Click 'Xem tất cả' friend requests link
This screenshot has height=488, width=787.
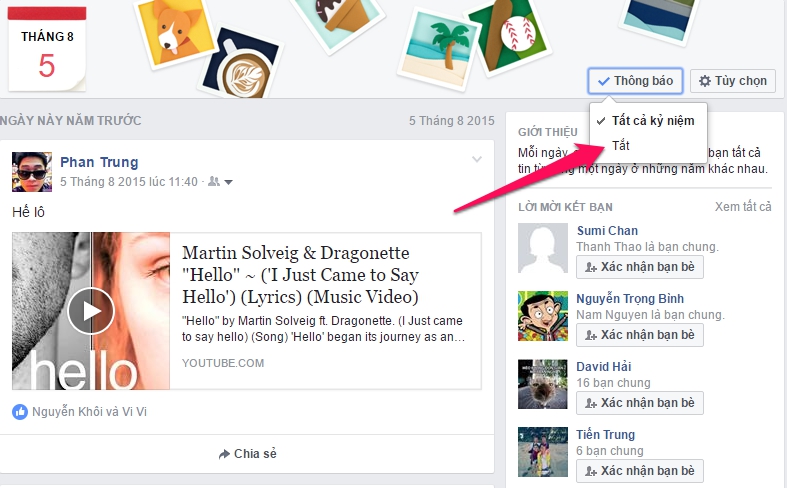743,207
